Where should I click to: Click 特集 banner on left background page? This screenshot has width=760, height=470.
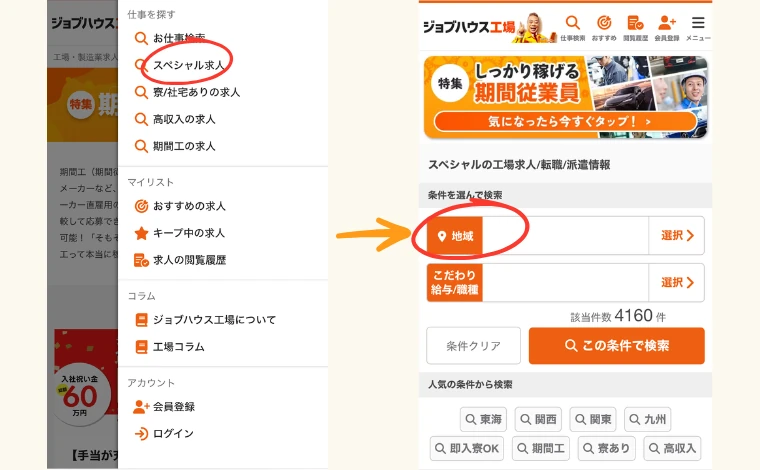click(x=82, y=105)
